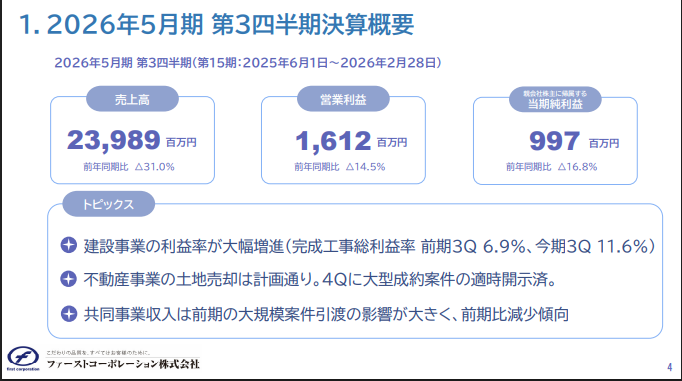Click the period subtitle 2025年6月1日～2026年2月28日
This screenshot has height=381, width=682.
tap(339, 63)
